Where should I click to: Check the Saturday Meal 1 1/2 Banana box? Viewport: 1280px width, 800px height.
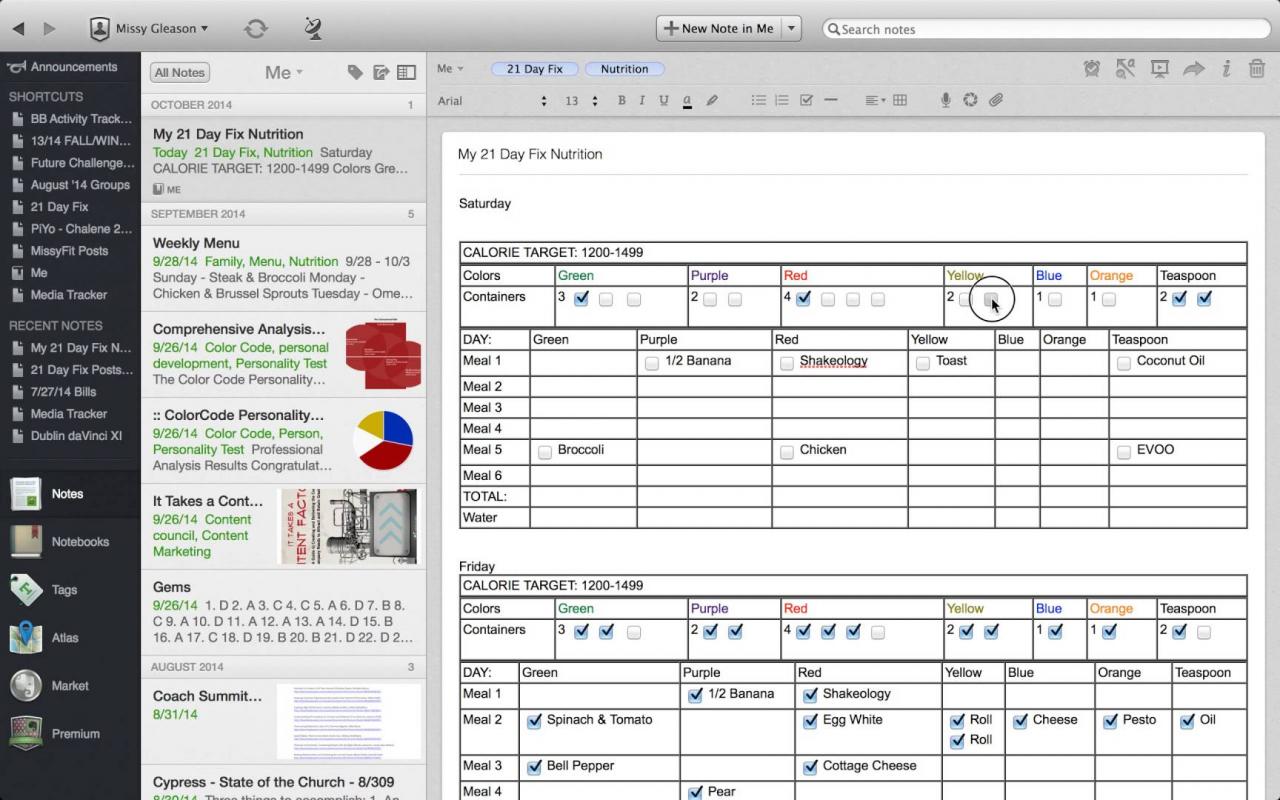tap(652, 363)
